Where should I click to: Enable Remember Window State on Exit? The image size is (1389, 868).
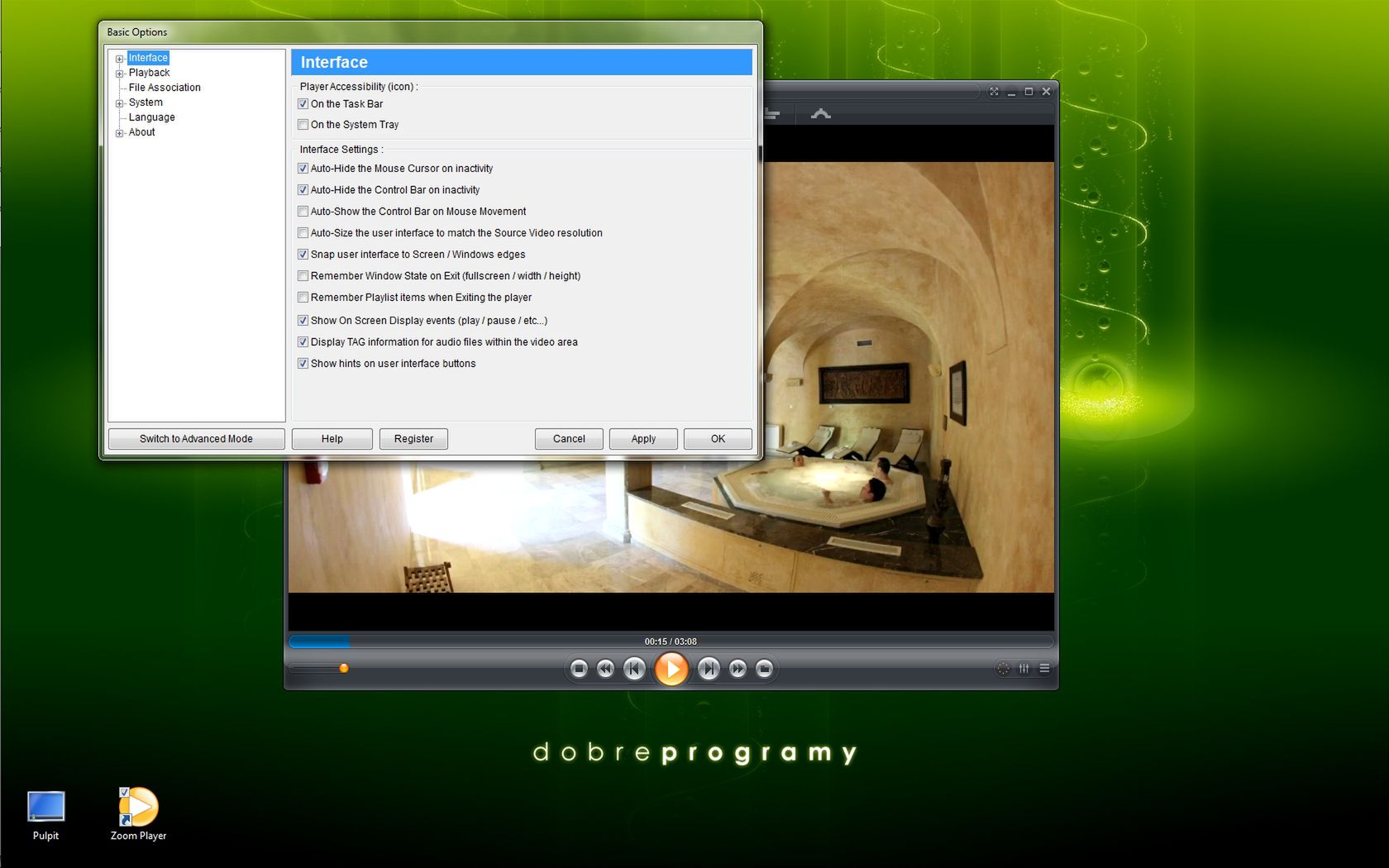click(303, 276)
